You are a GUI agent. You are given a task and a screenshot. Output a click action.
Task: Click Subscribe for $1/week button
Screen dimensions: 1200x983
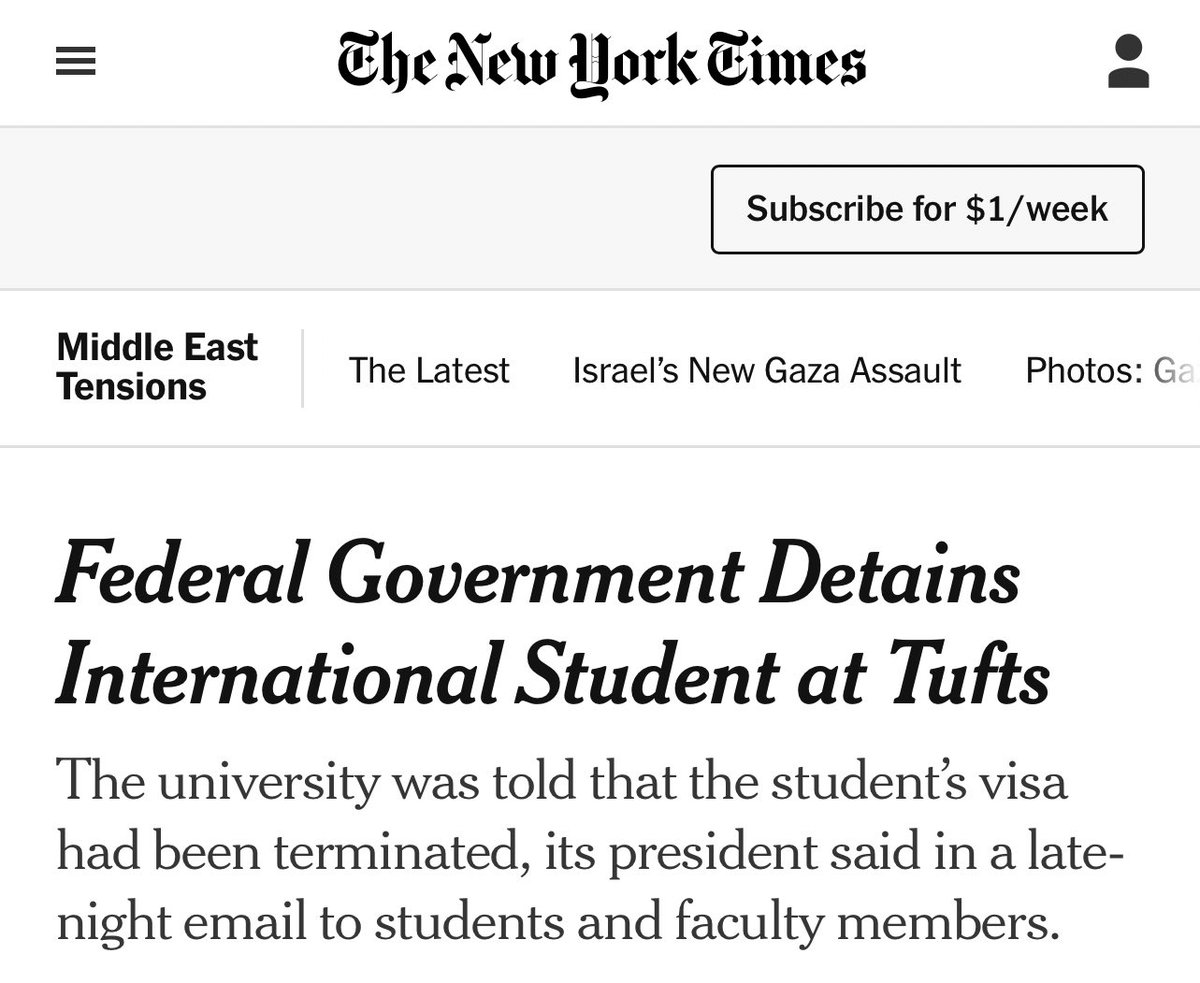927,209
